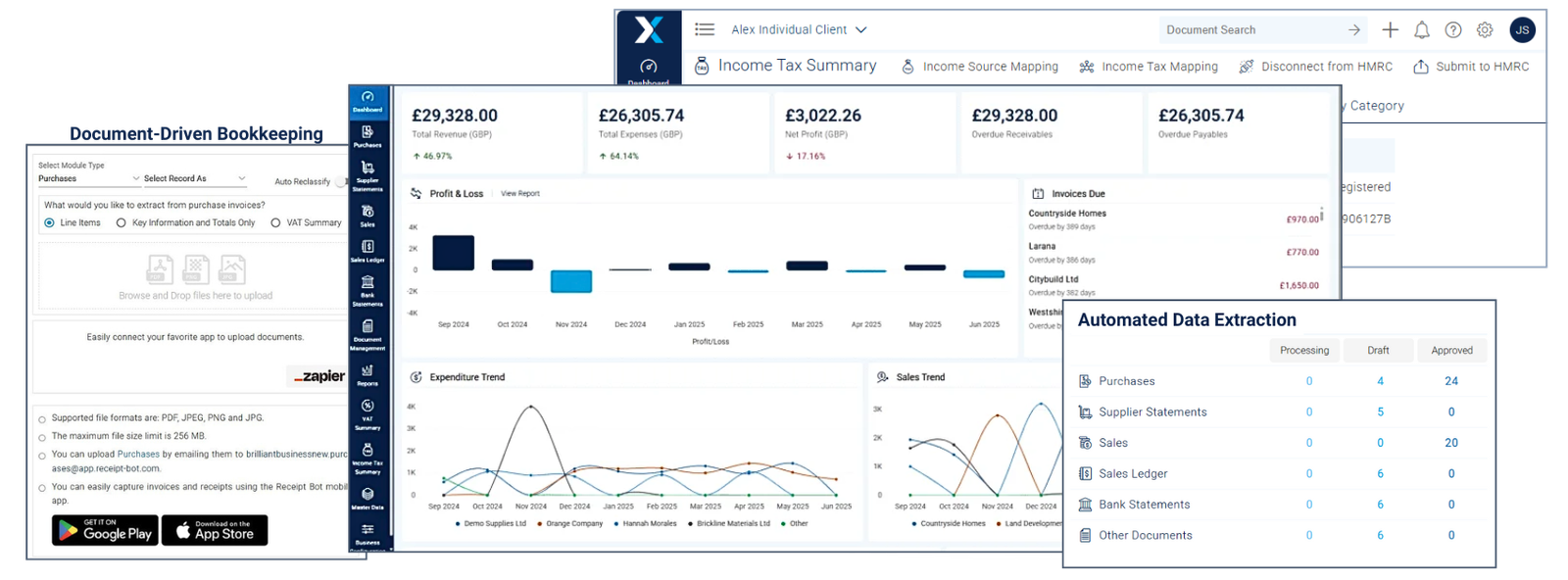Open Sales Ledger in the sidebar
The width and height of the screenshot is (1568, 580).
coord(367,252)
